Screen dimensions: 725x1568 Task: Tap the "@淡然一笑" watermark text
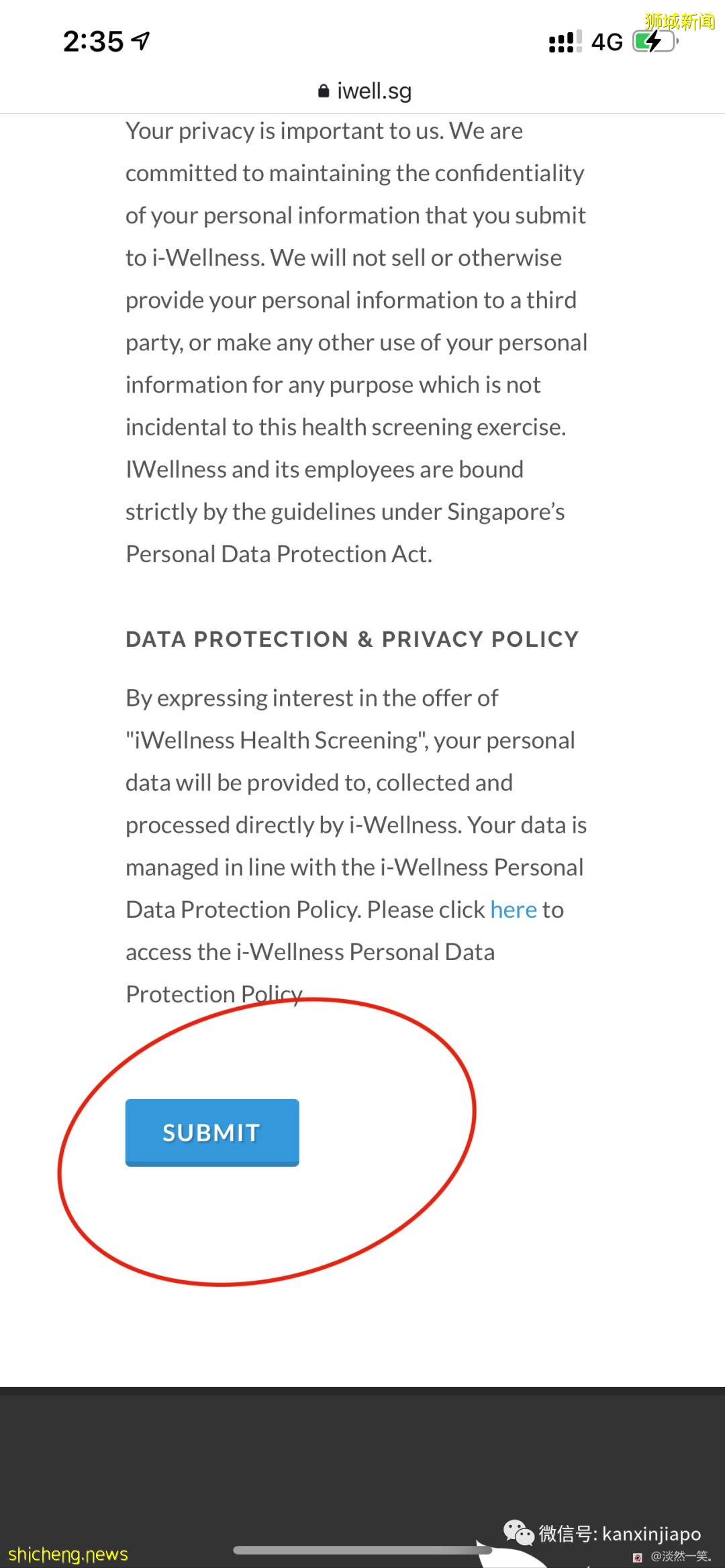coord(680,1557)
